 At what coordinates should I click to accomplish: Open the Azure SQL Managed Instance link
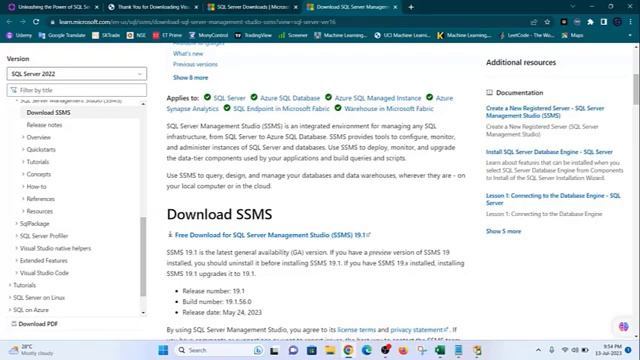(x=378, y=98)
